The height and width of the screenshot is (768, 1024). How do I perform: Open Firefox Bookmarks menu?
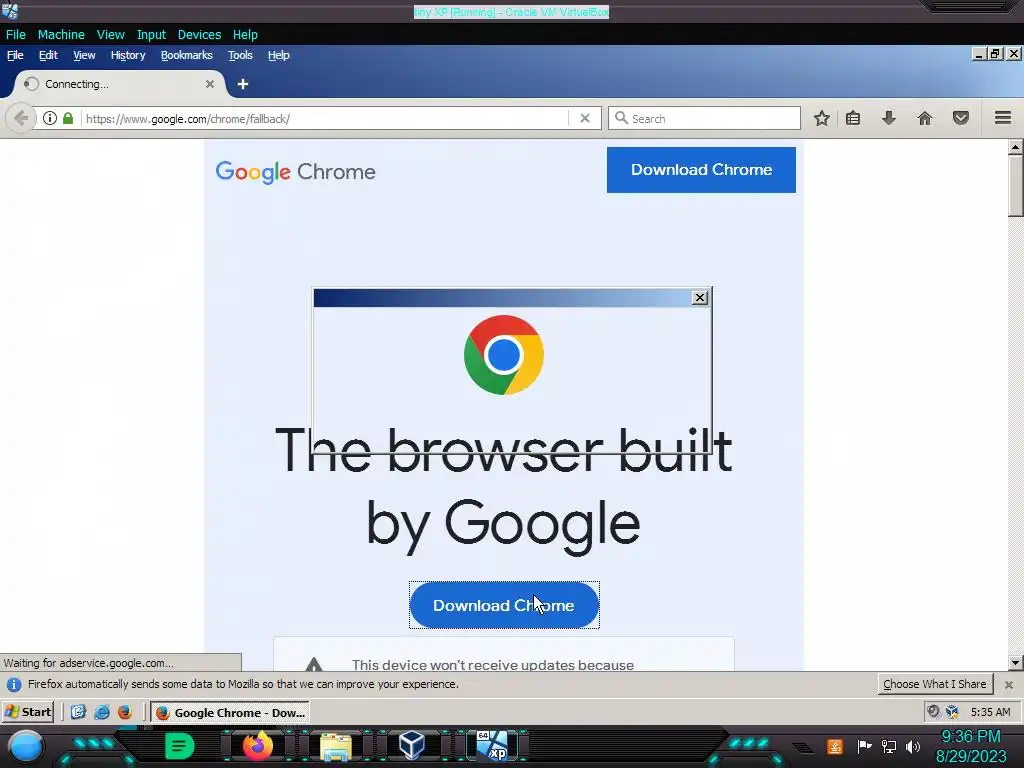click(187, 56)
